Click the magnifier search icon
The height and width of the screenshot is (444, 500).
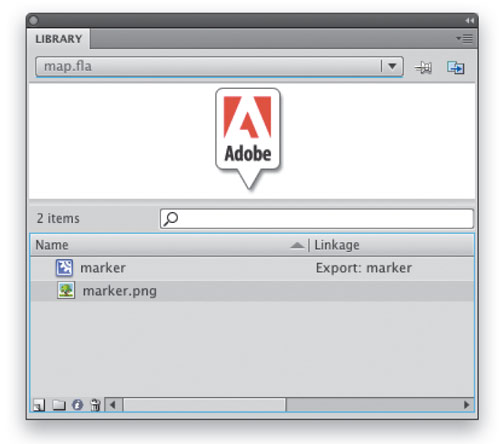pos(171,219)
